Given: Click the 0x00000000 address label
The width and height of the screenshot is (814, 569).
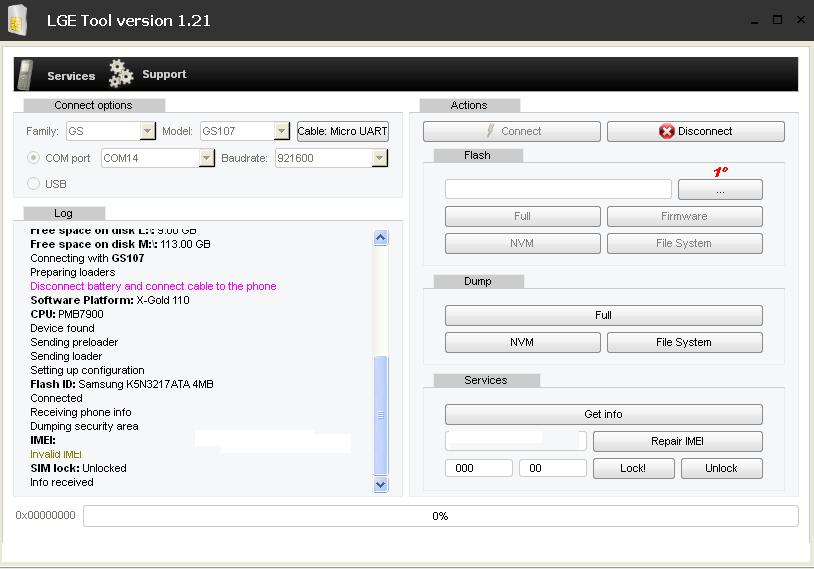Looking at the screenshot, I should [45, 515].
